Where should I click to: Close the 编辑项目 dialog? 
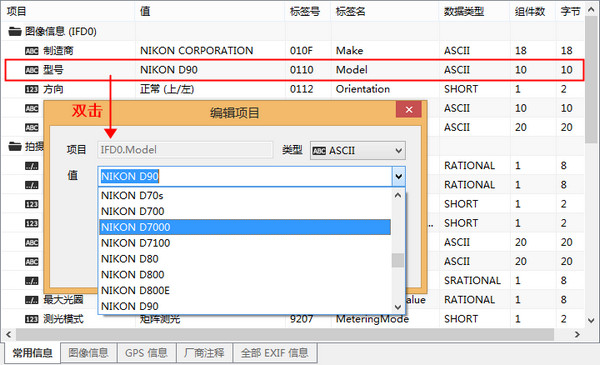409,110
